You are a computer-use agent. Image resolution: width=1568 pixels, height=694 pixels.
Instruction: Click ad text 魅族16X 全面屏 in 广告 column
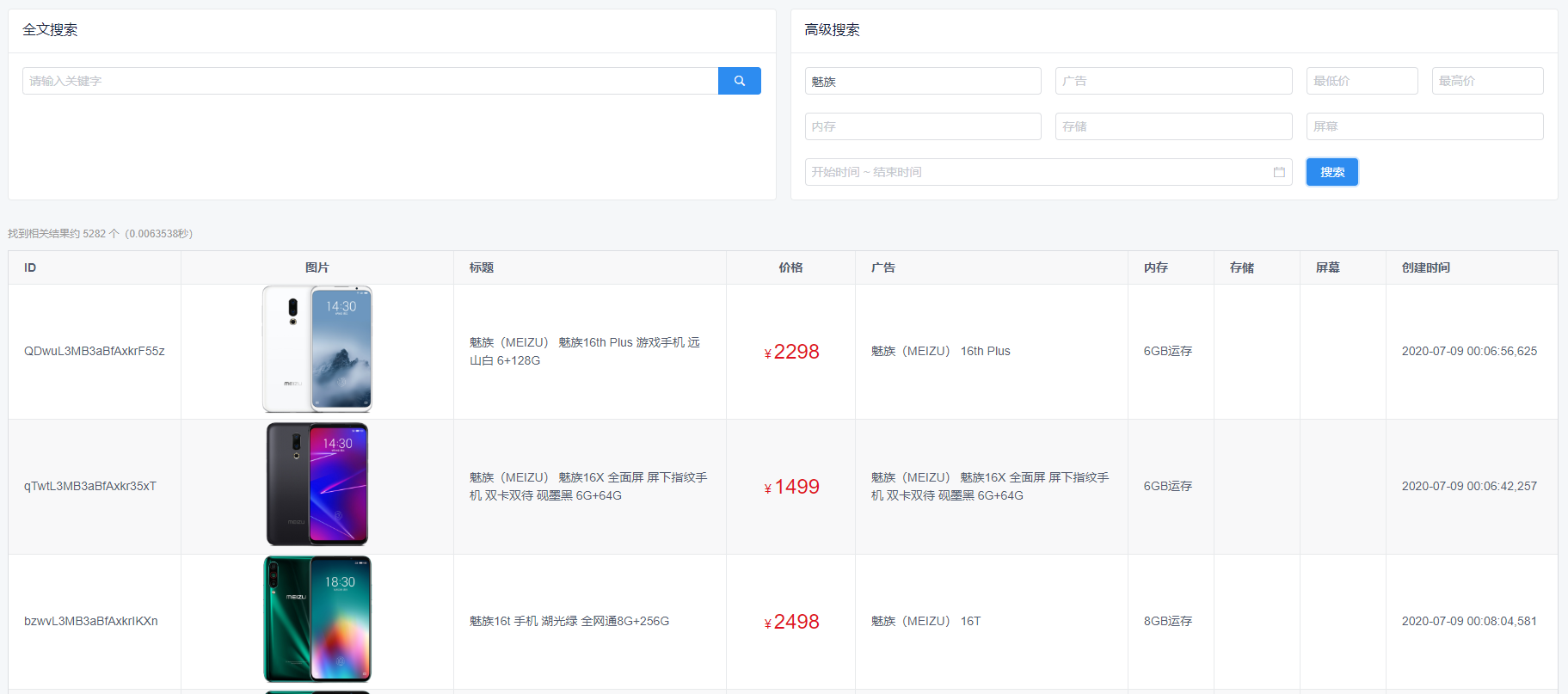[990, 486]
